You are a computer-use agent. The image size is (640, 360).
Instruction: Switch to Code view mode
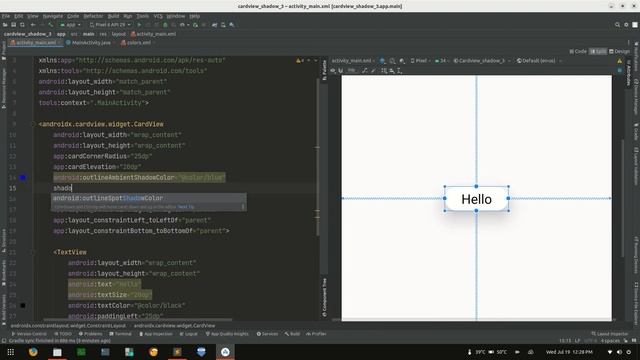578,51
